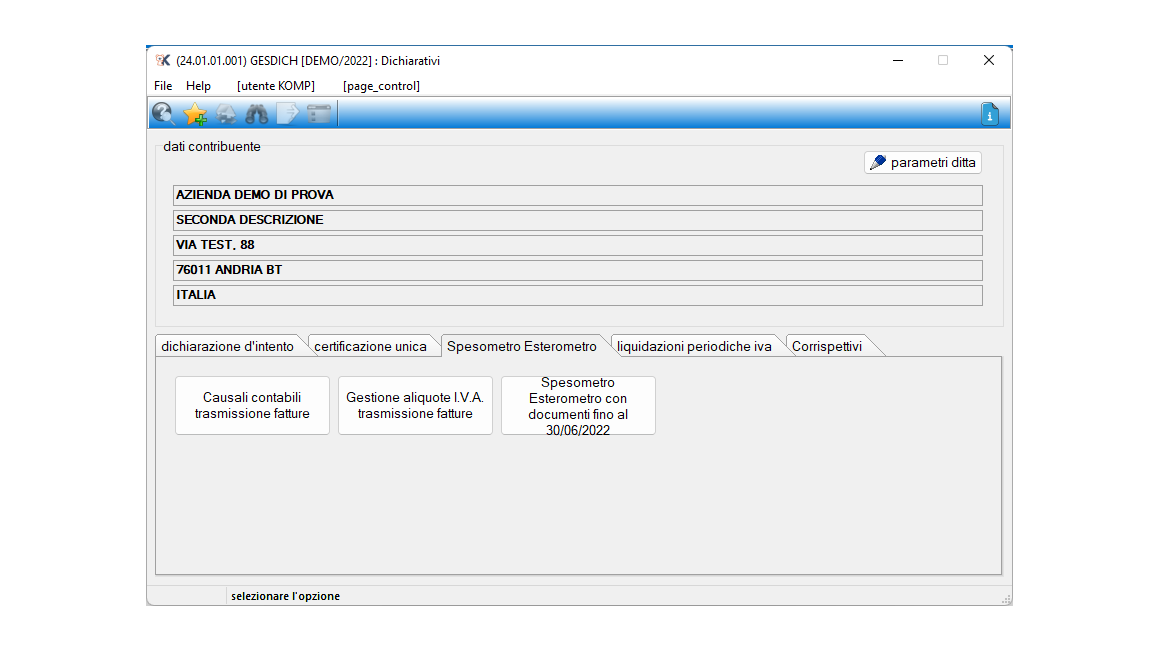Click the VIA TEST, 88 address field
1152x648 pixels.
[x=577, y=245]
